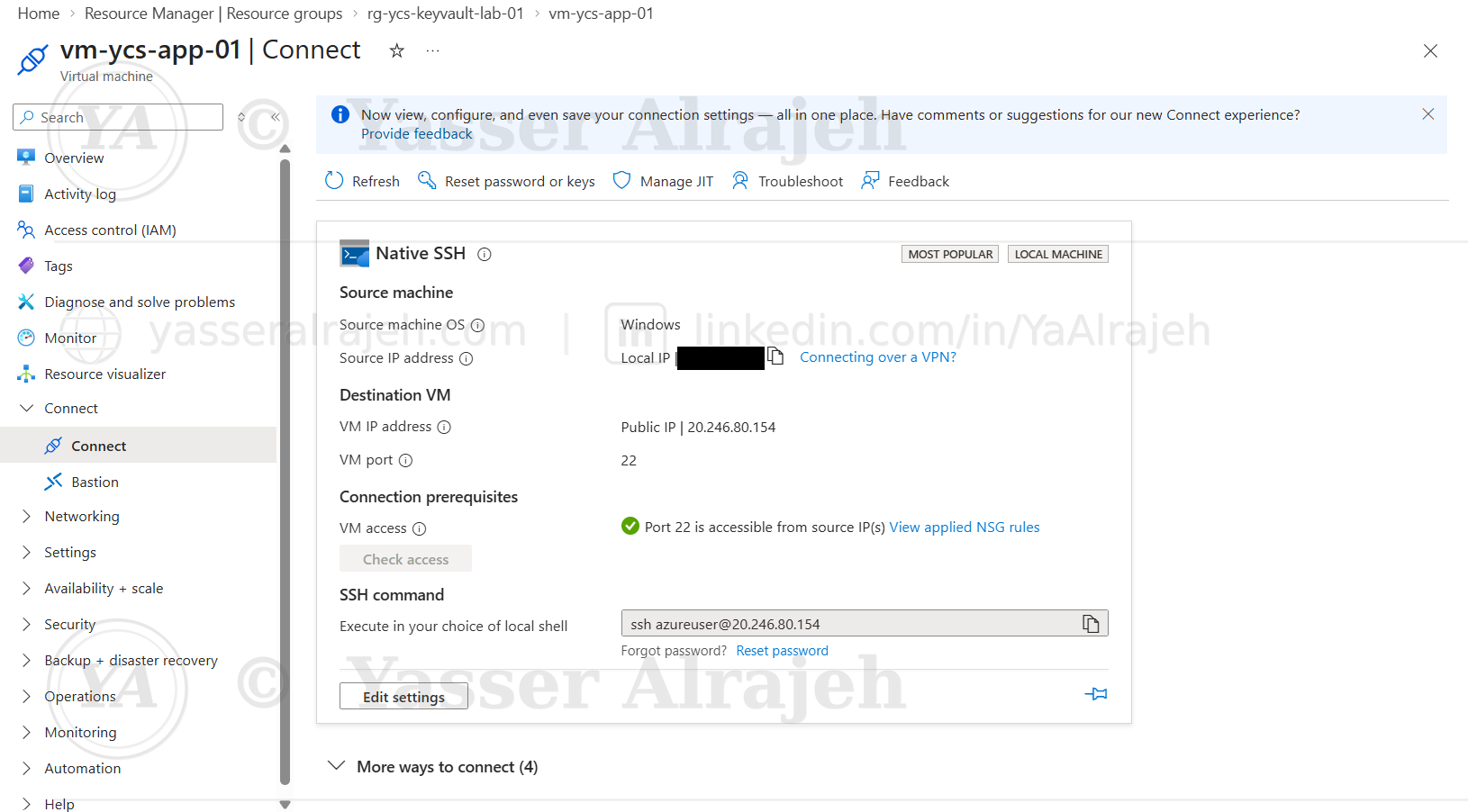Click the sidebar expand/collapse arrows icon

point(241,117)
